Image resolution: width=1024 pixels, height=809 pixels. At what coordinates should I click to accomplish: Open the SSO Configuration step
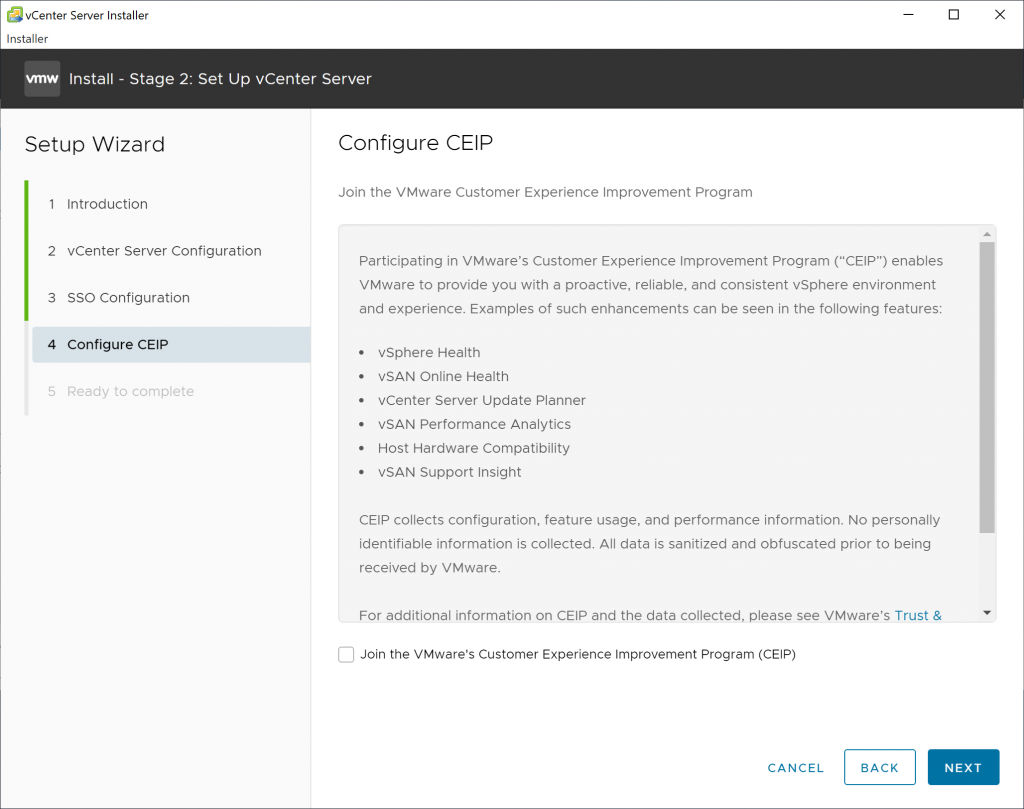[x=128, y=298]
